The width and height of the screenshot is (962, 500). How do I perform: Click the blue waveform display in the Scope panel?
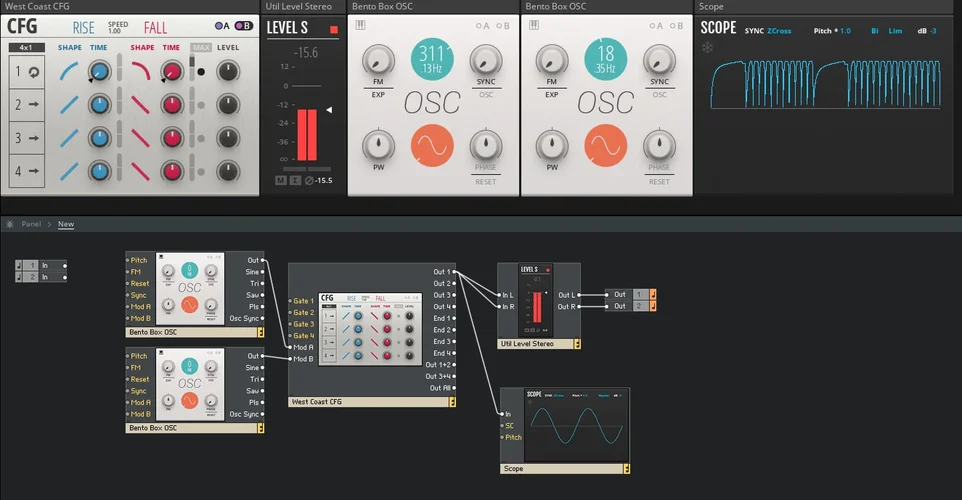[x=825, y=84]
